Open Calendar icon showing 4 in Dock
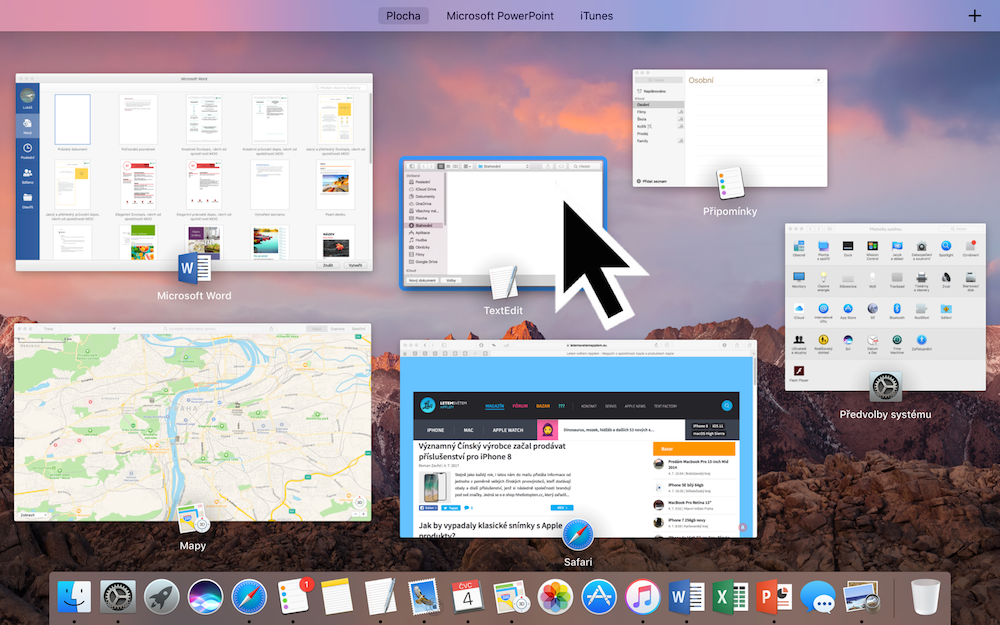The height and width of the screenshot is (625, 1000). [x=467, y=597]
